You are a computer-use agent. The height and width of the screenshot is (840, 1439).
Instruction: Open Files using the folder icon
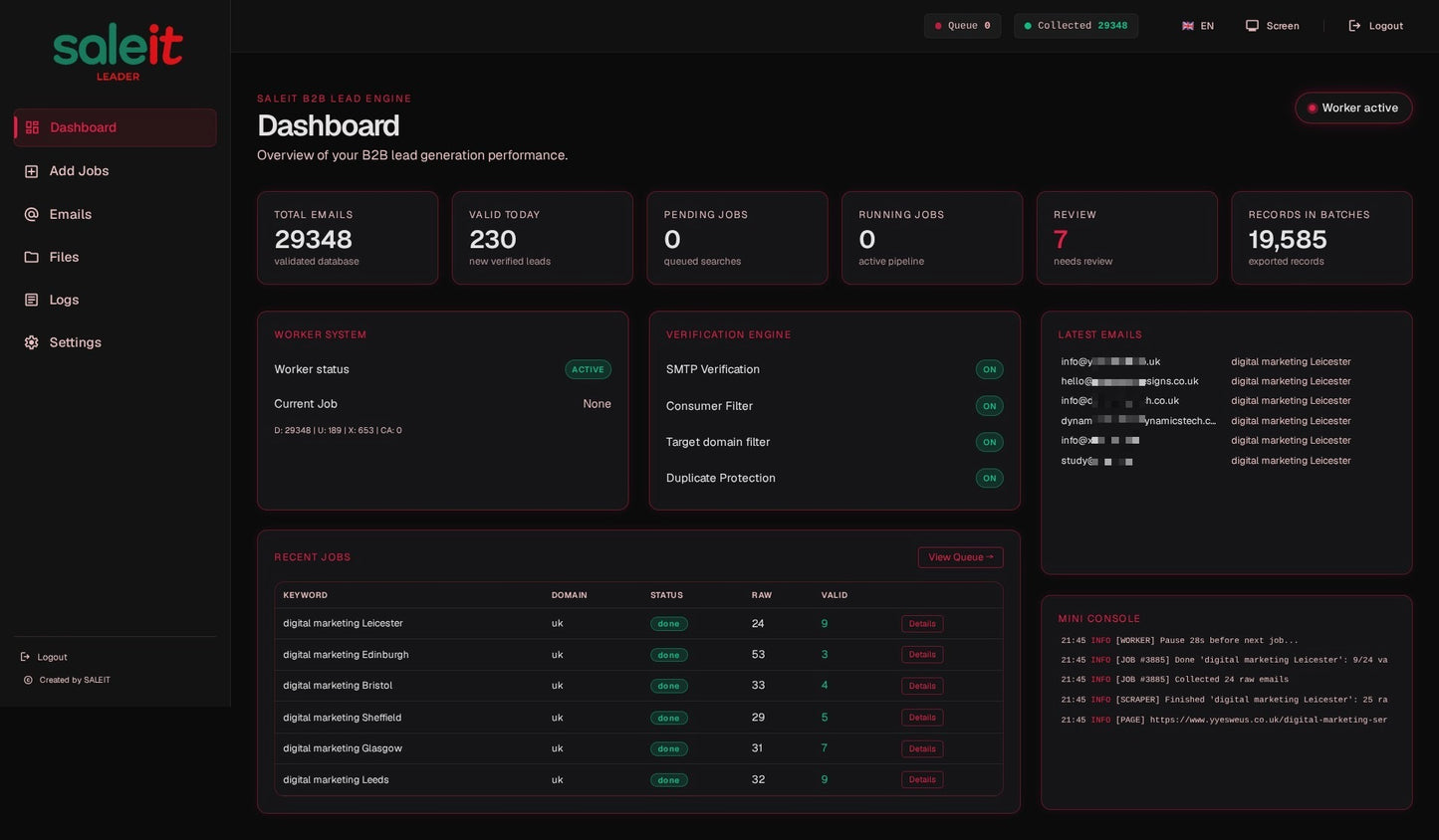click(x=31, y=257)
